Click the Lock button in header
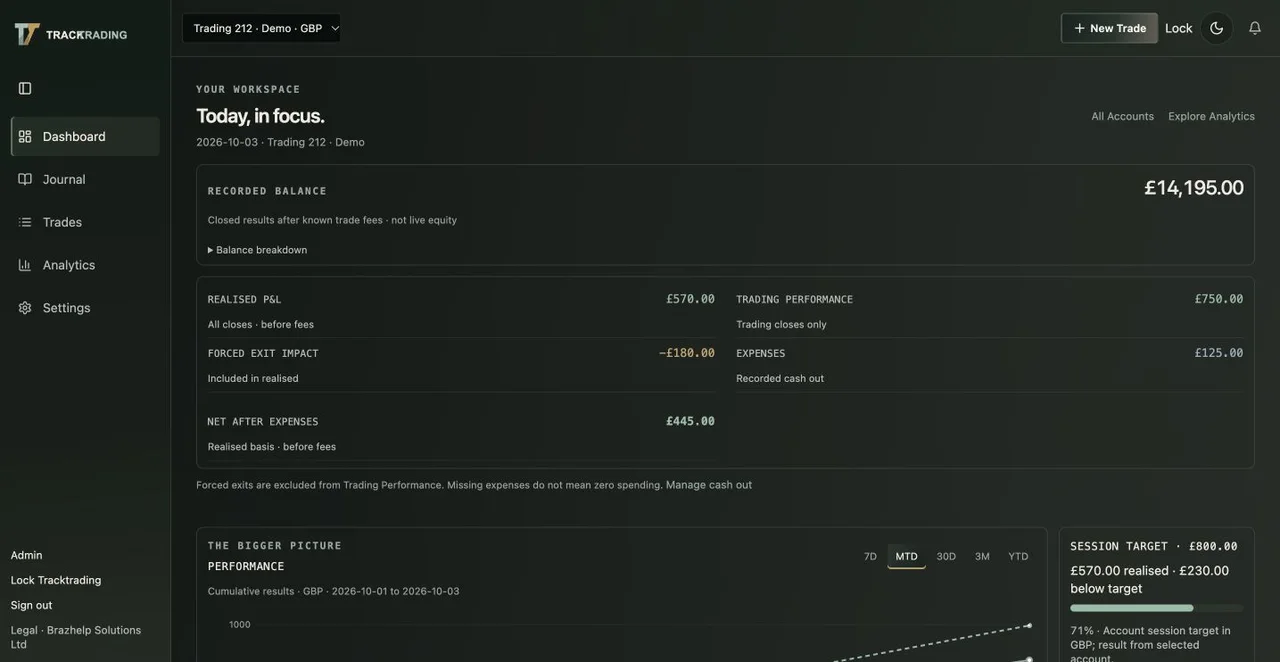Screen dimensions: 1280x662 tap(1179, 28)
